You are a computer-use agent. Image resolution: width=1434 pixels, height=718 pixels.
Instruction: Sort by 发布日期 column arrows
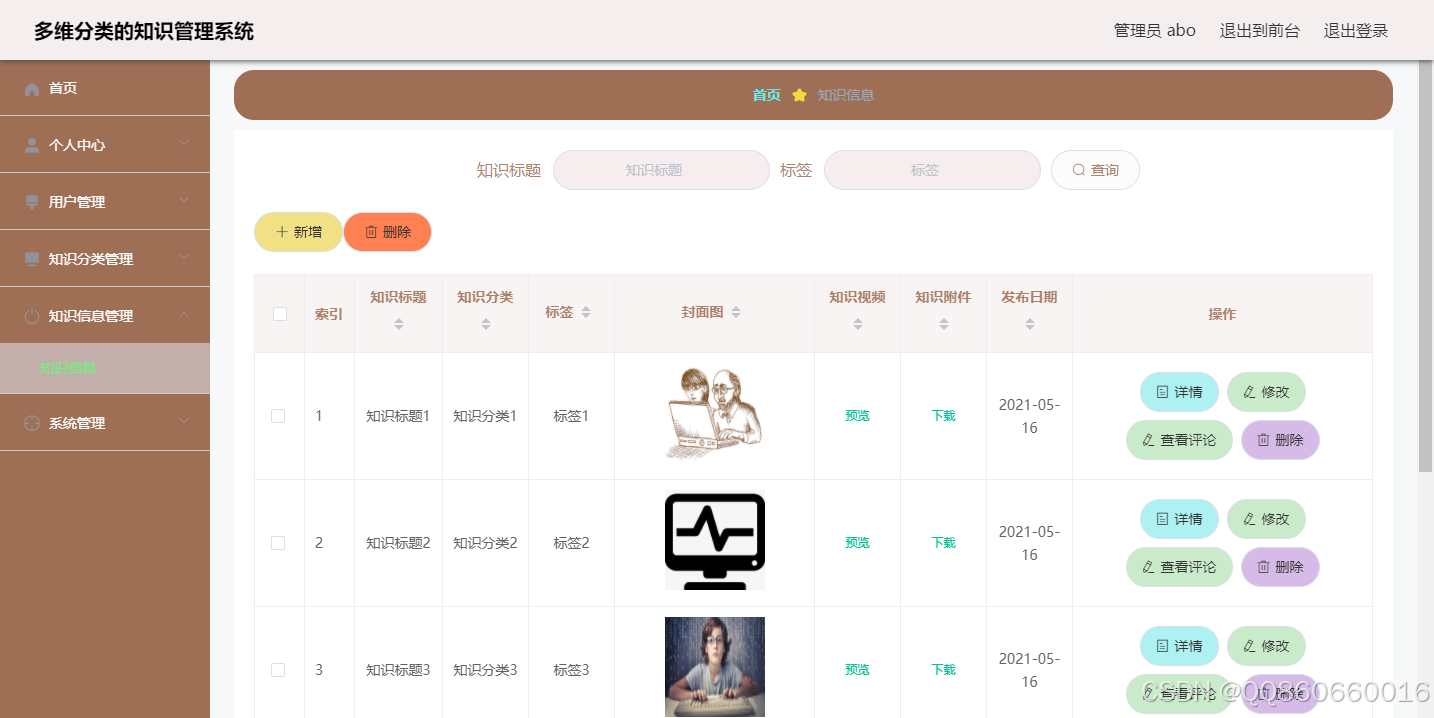1030,324
